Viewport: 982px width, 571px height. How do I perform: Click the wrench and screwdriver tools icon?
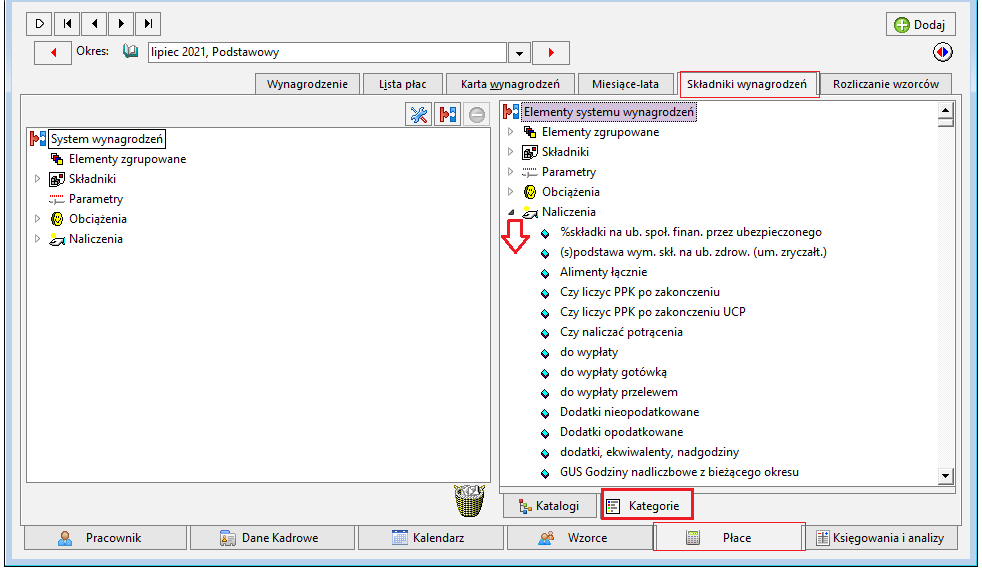(418, 115)
